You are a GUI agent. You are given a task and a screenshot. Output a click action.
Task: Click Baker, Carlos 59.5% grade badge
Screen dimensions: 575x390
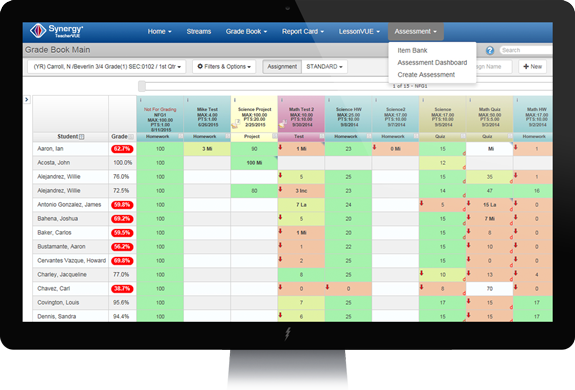coord(122,233)
